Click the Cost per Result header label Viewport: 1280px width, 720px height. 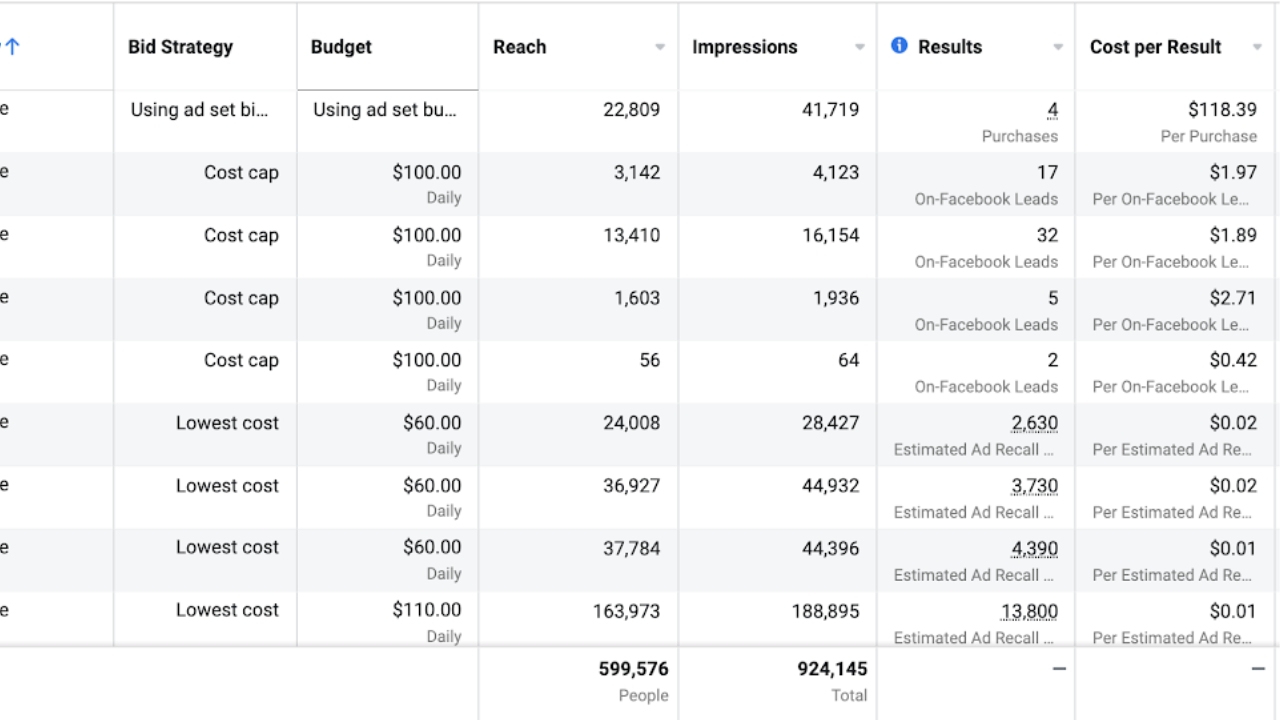[1155, 47]
